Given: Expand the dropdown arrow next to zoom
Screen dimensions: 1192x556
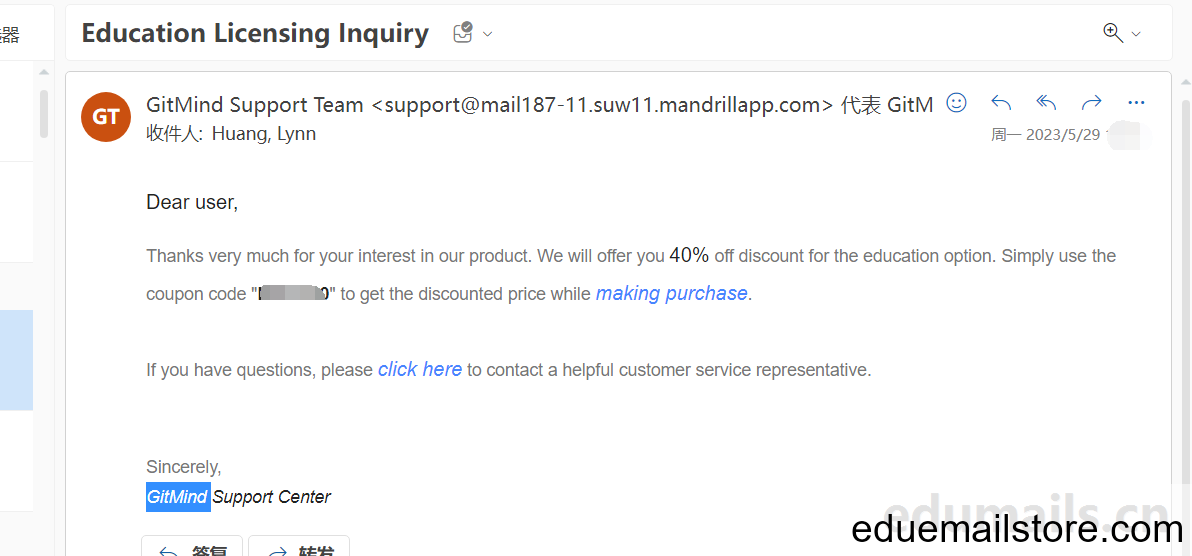Looking at the screenshot, I should tap(1137, 34).
